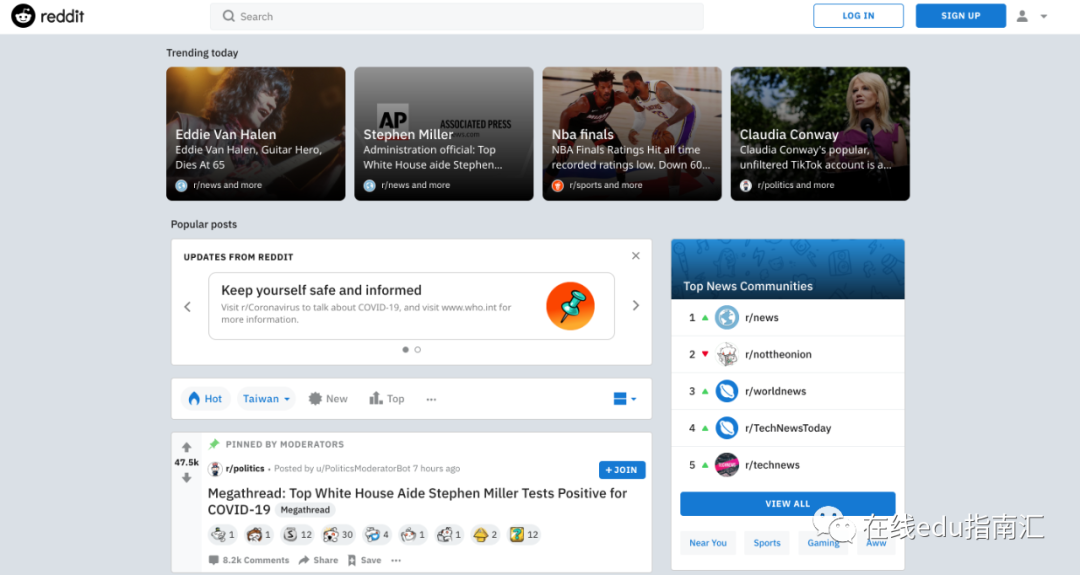This screenshot has height=575, width=1080.
Task: Sort posts by Top
Action: 387,399
